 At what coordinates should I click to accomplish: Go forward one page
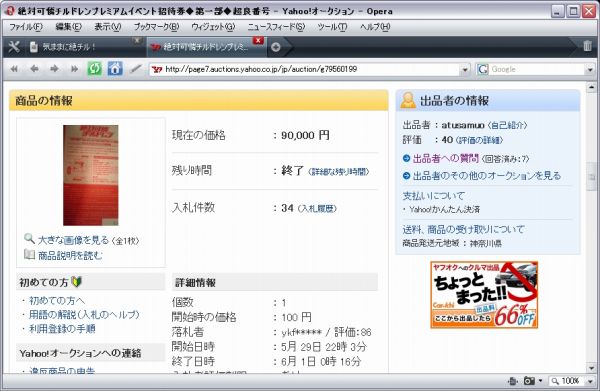point(54,69)
